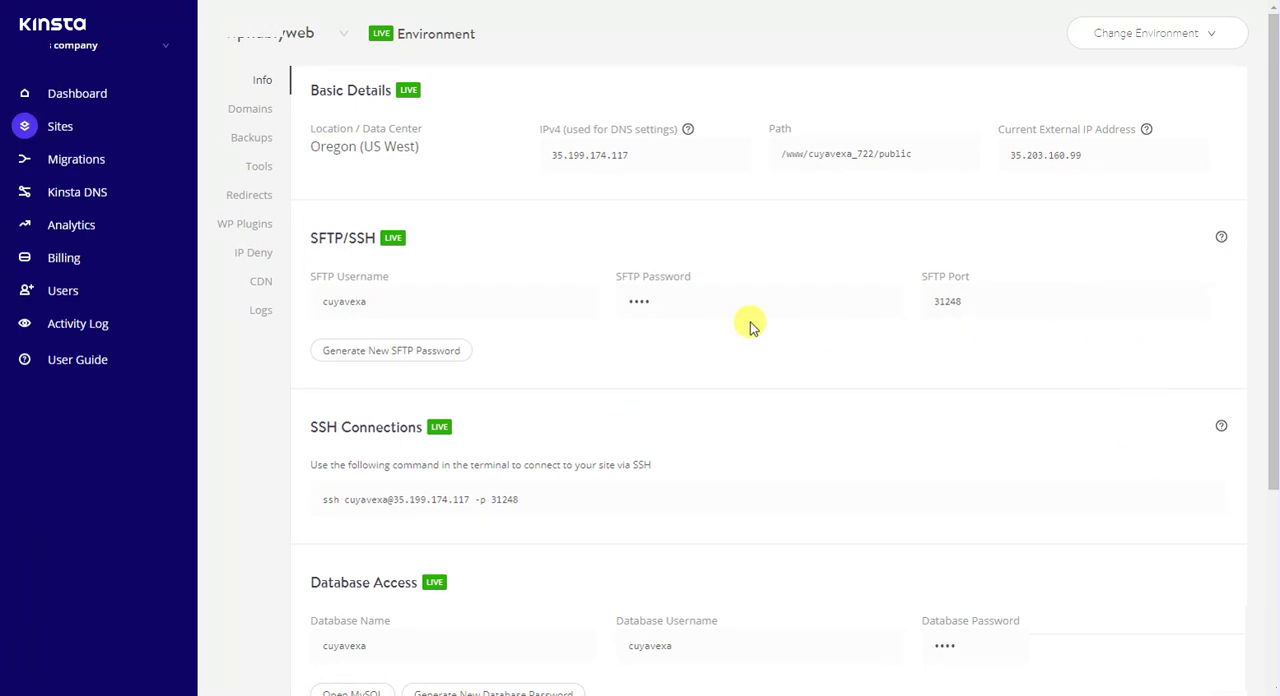Open MySQL from Database Access
Image resolution: width=1280 pixels, height=696 pixels.
tap(351, 692)
